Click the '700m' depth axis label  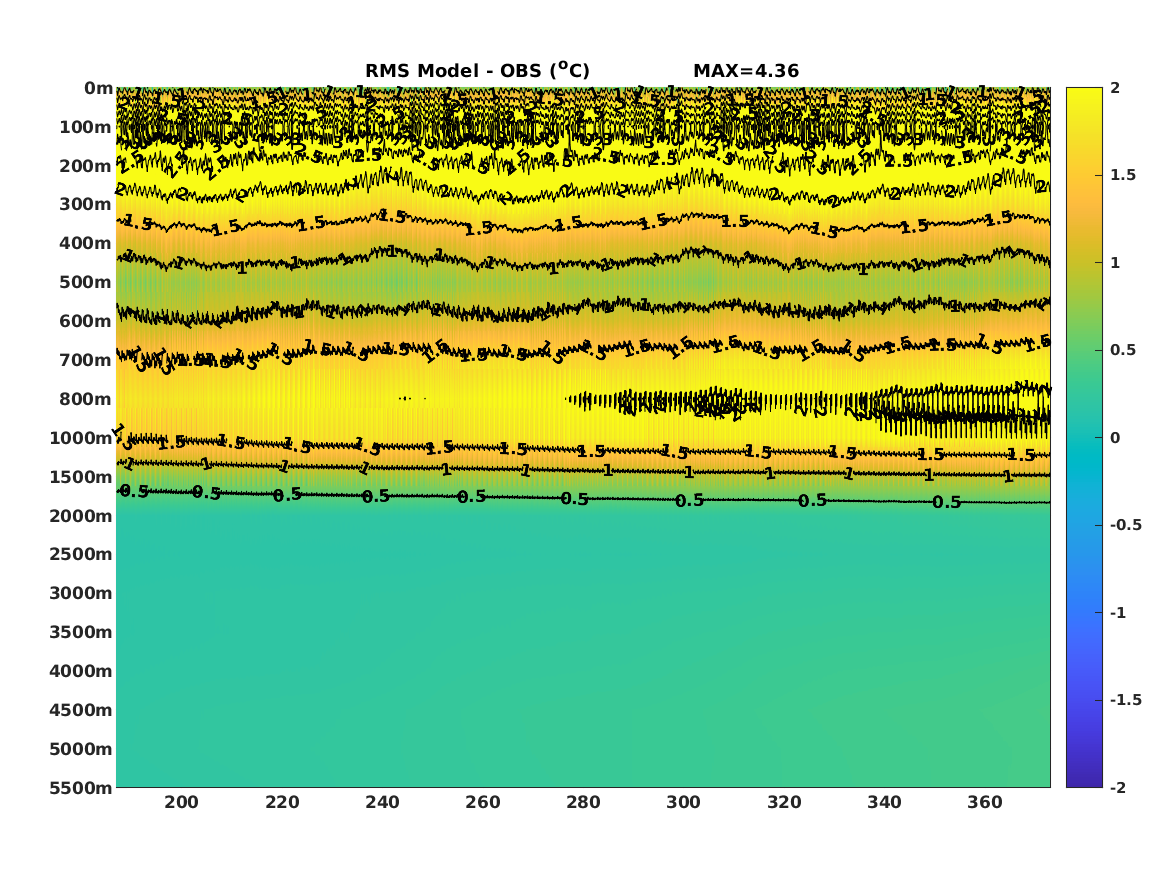point(86,360)
